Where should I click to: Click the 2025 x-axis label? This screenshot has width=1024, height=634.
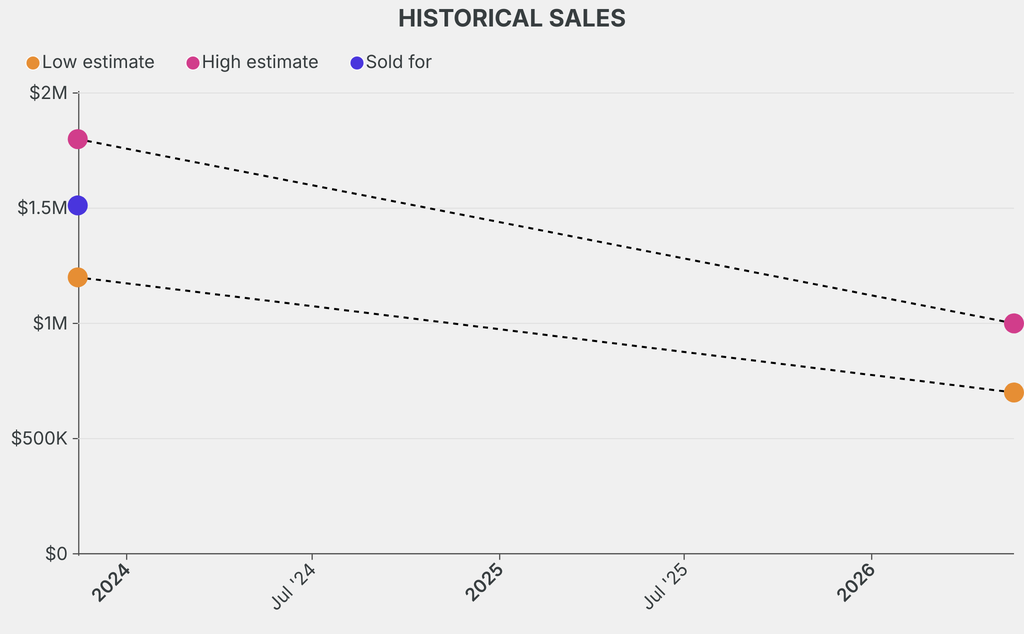(x=484, y=583)
